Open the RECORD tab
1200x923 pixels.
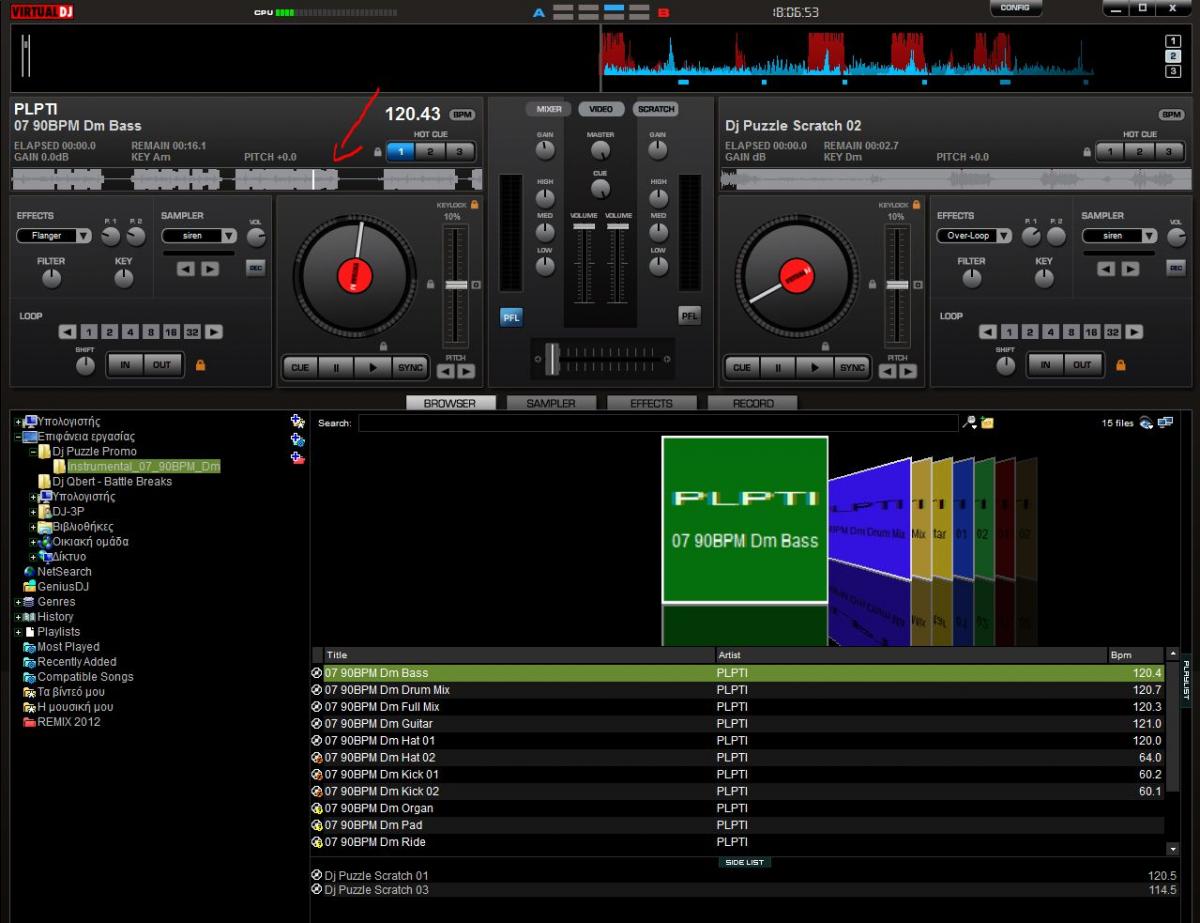[x=753, y=403]
